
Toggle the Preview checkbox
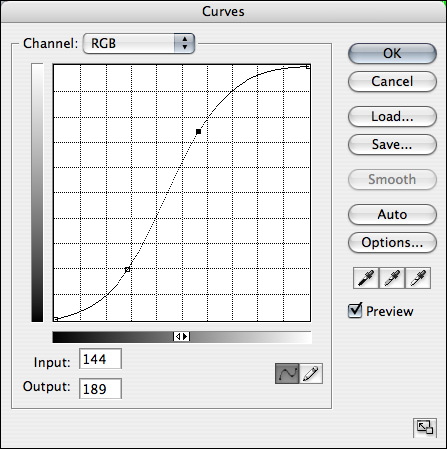(355, 311)
